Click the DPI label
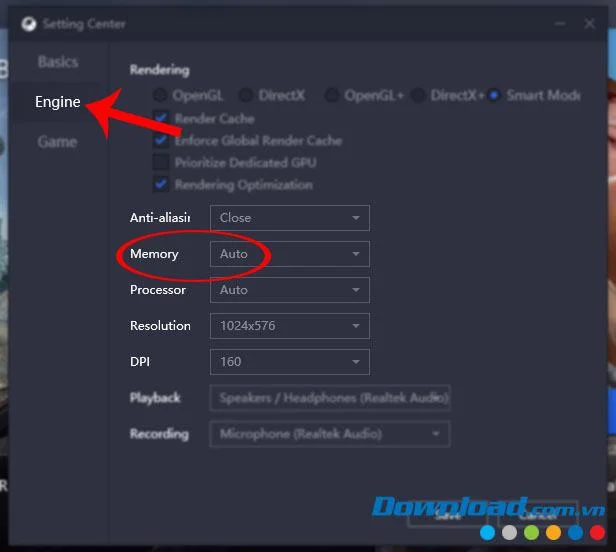The image size is (616, 552). tap(140, 362)
